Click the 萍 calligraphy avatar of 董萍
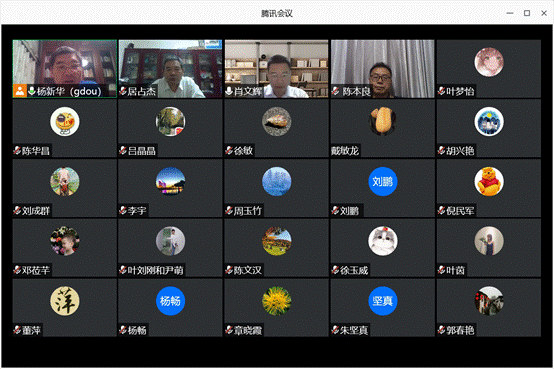The height and width of the screenshot is (369, 554). coord(65,301)
